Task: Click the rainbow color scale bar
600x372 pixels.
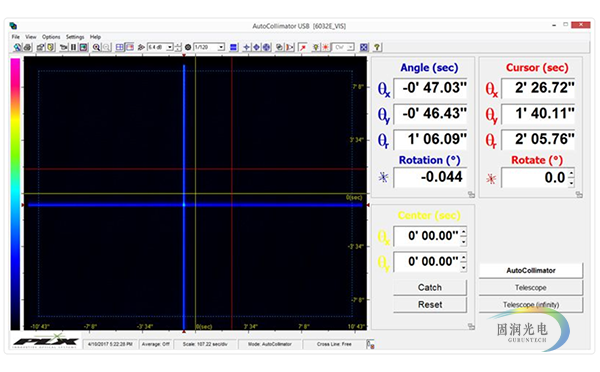Action: [15, 194]
